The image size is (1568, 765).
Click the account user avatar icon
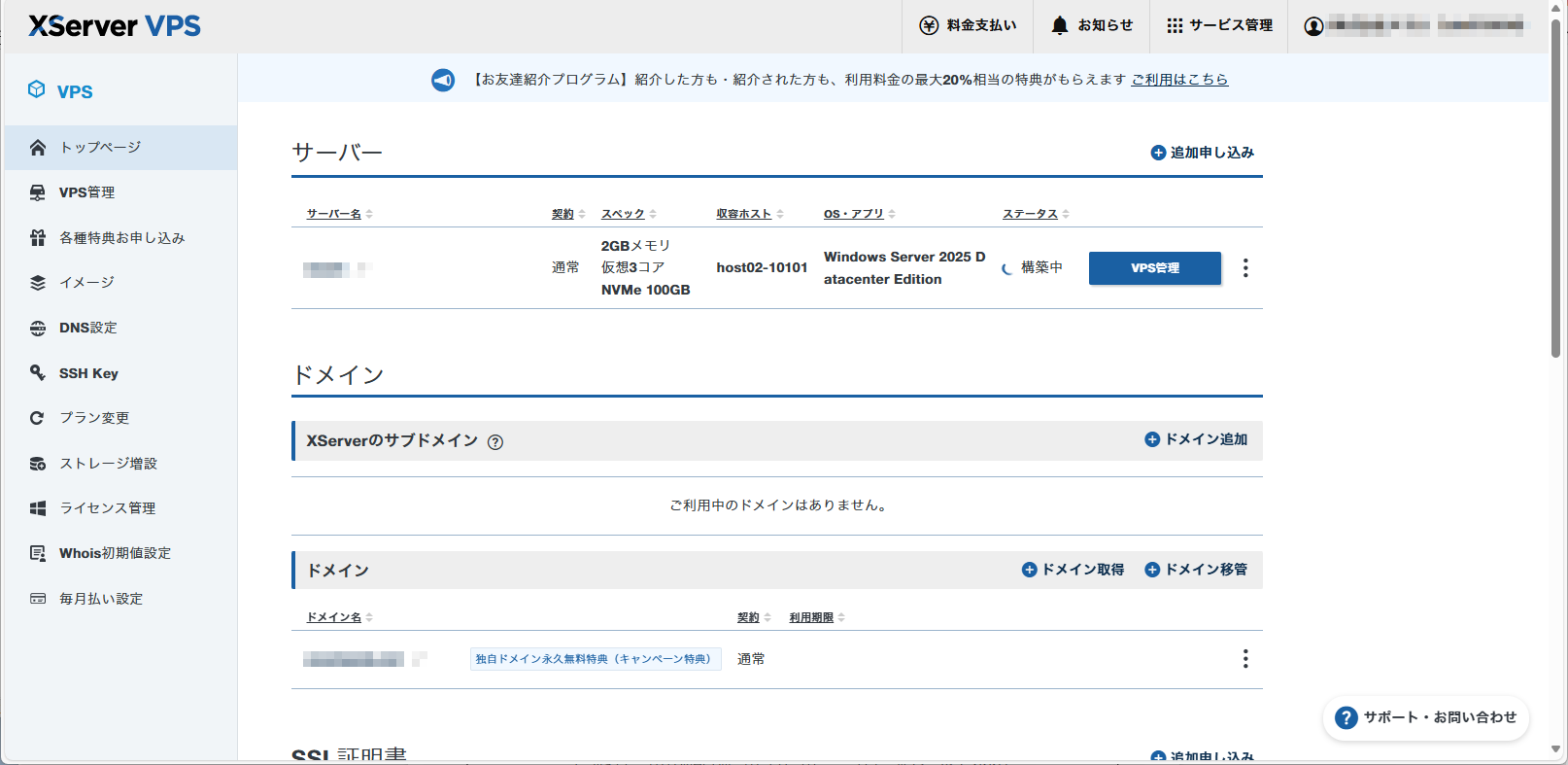point(1313,26)
